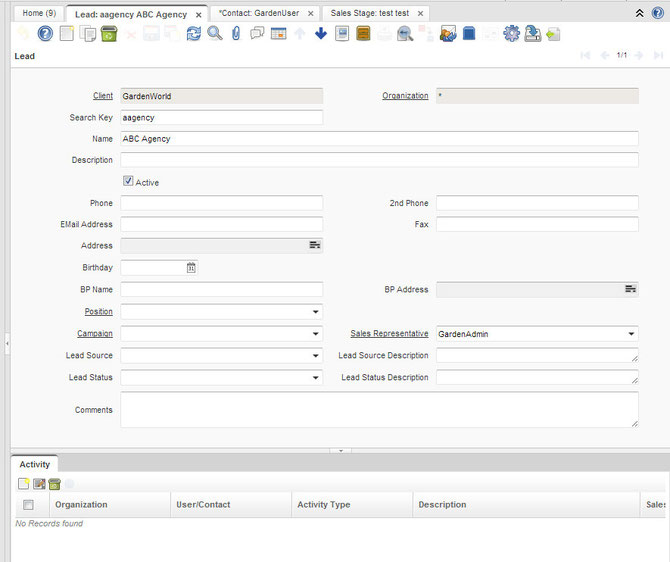Check the select-all checkbox in Activity grid
This screenshot has height=562, width=670.
coord(28,505)
